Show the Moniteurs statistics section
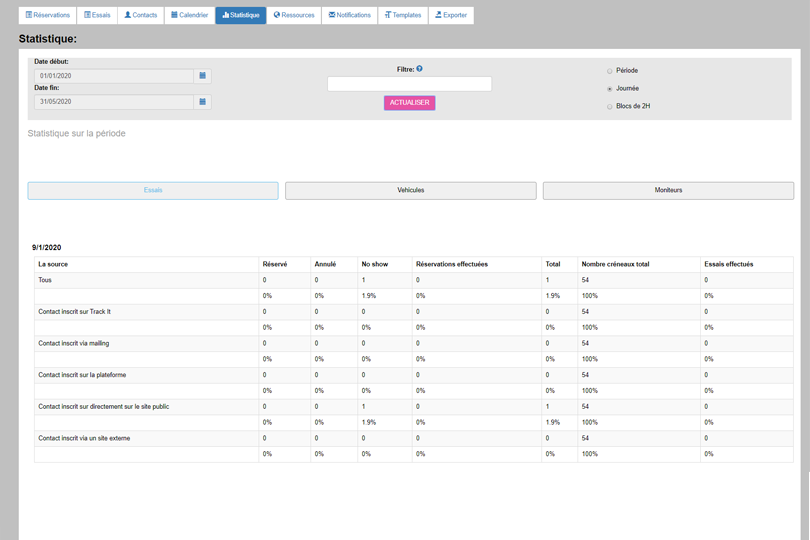 (668, 191)
